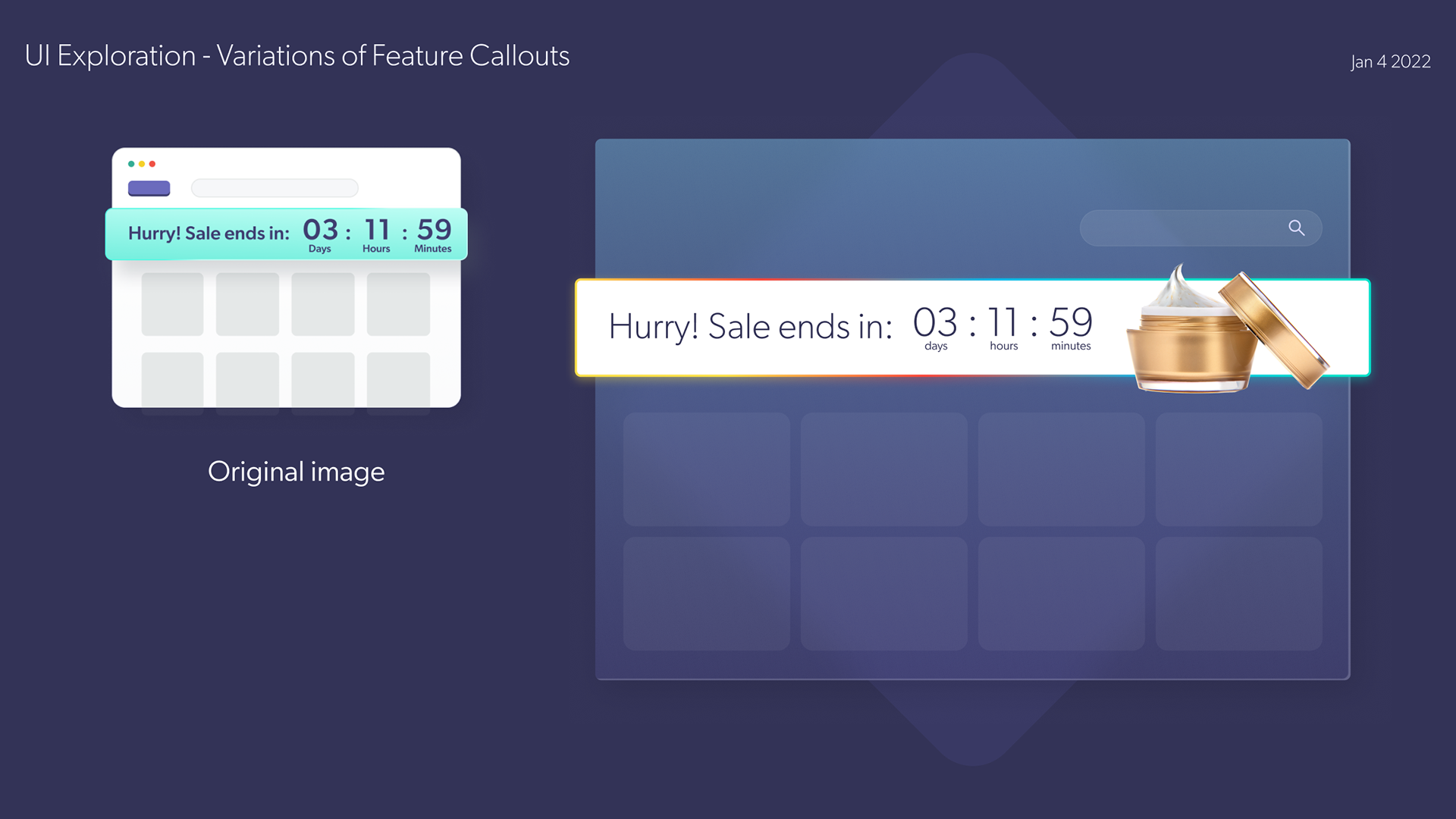This screenshot has width=1456, height=819.
Task: Click the green window dot in mockup
Action: click(131, 164)
